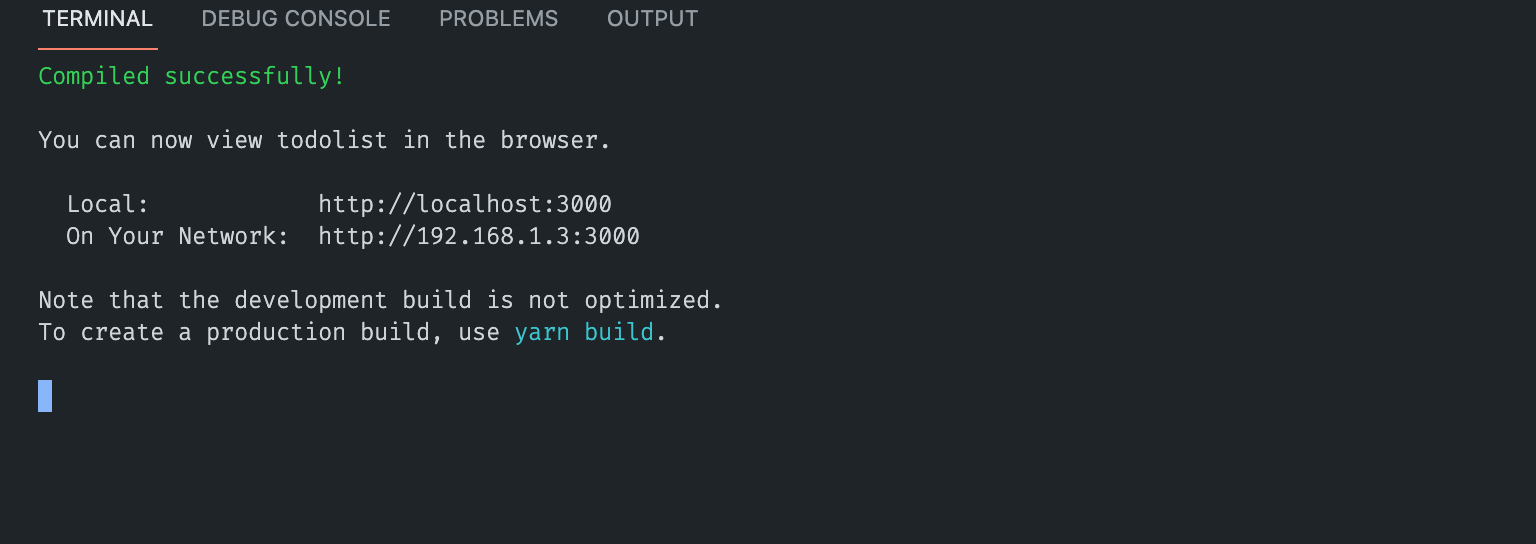Click the port number 3000 after localhost

pyautogui.click(x=584, y=205)
